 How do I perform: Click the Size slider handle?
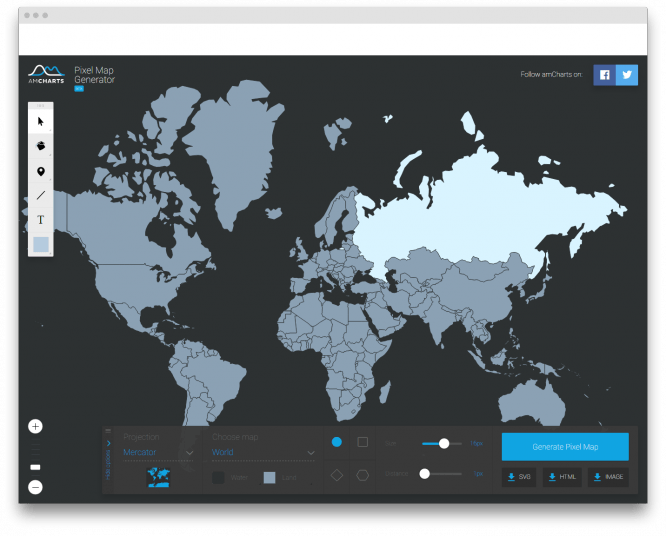pyautogui.click(x=444, y=444)
